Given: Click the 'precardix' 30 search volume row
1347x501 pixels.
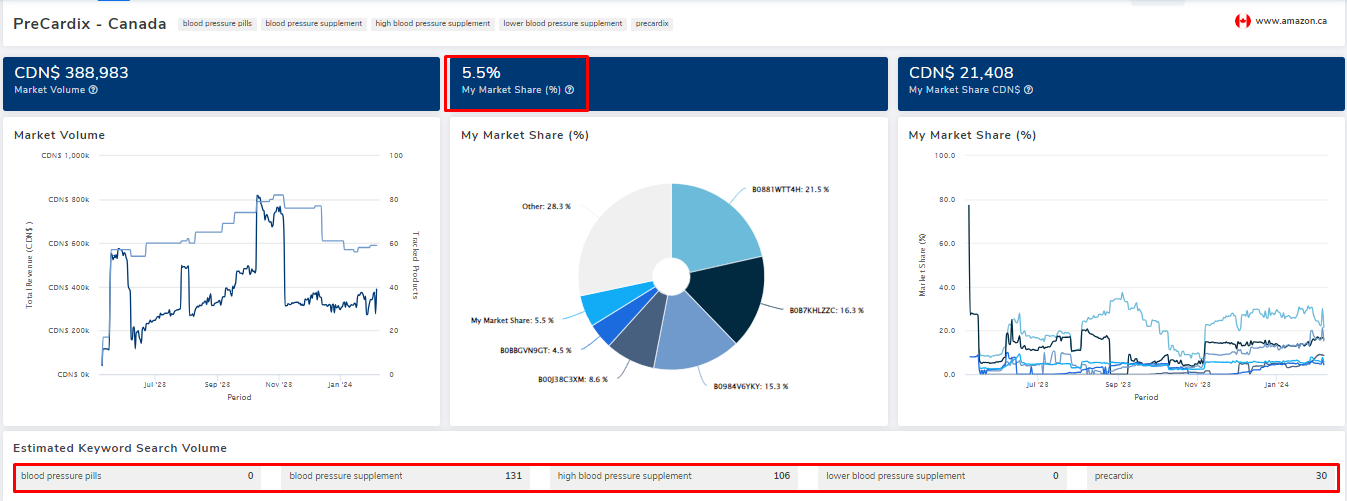Looking at the screenshot, I should (x=1211, y=476).
